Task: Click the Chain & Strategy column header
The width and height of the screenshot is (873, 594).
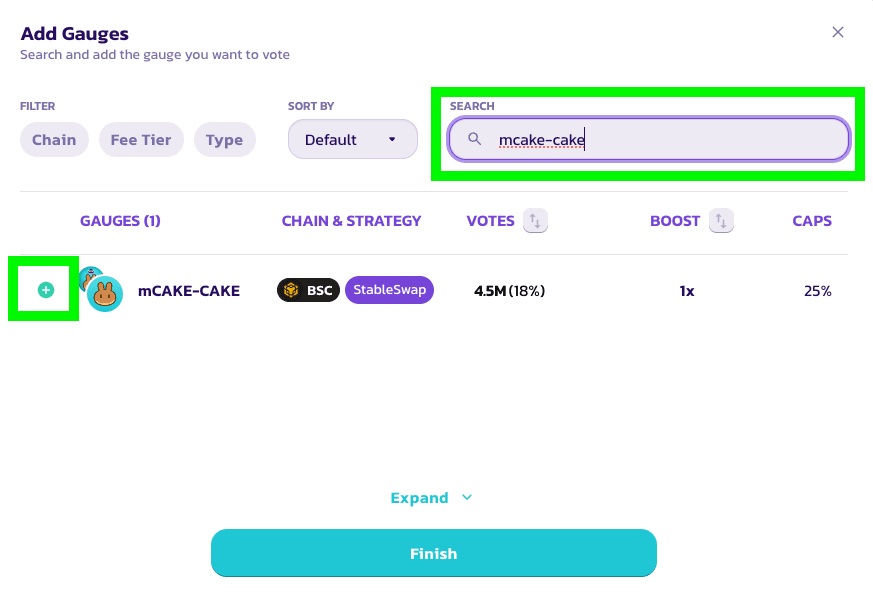Action: coord(351,221)
